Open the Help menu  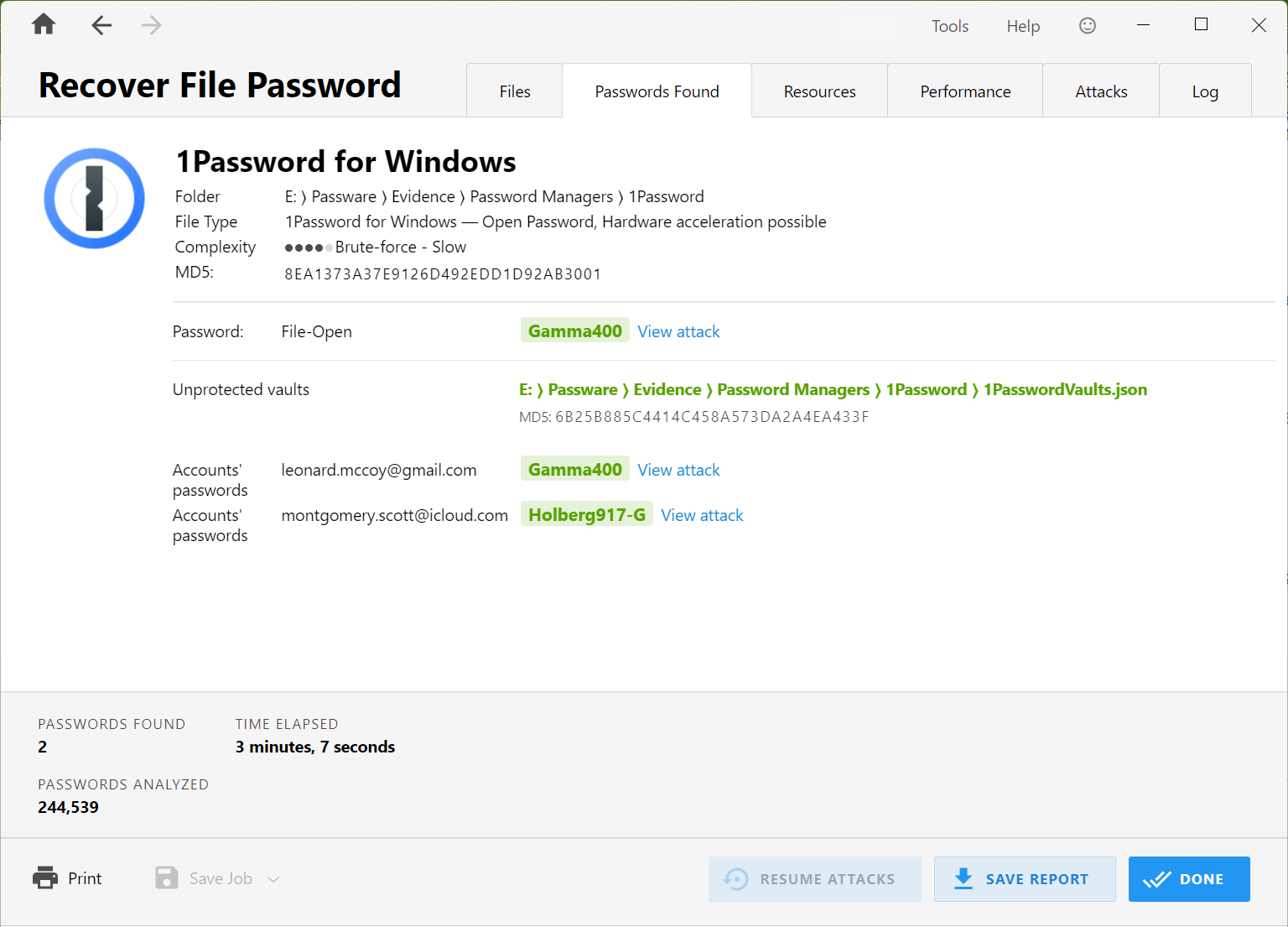click(x=1022, y=26)
